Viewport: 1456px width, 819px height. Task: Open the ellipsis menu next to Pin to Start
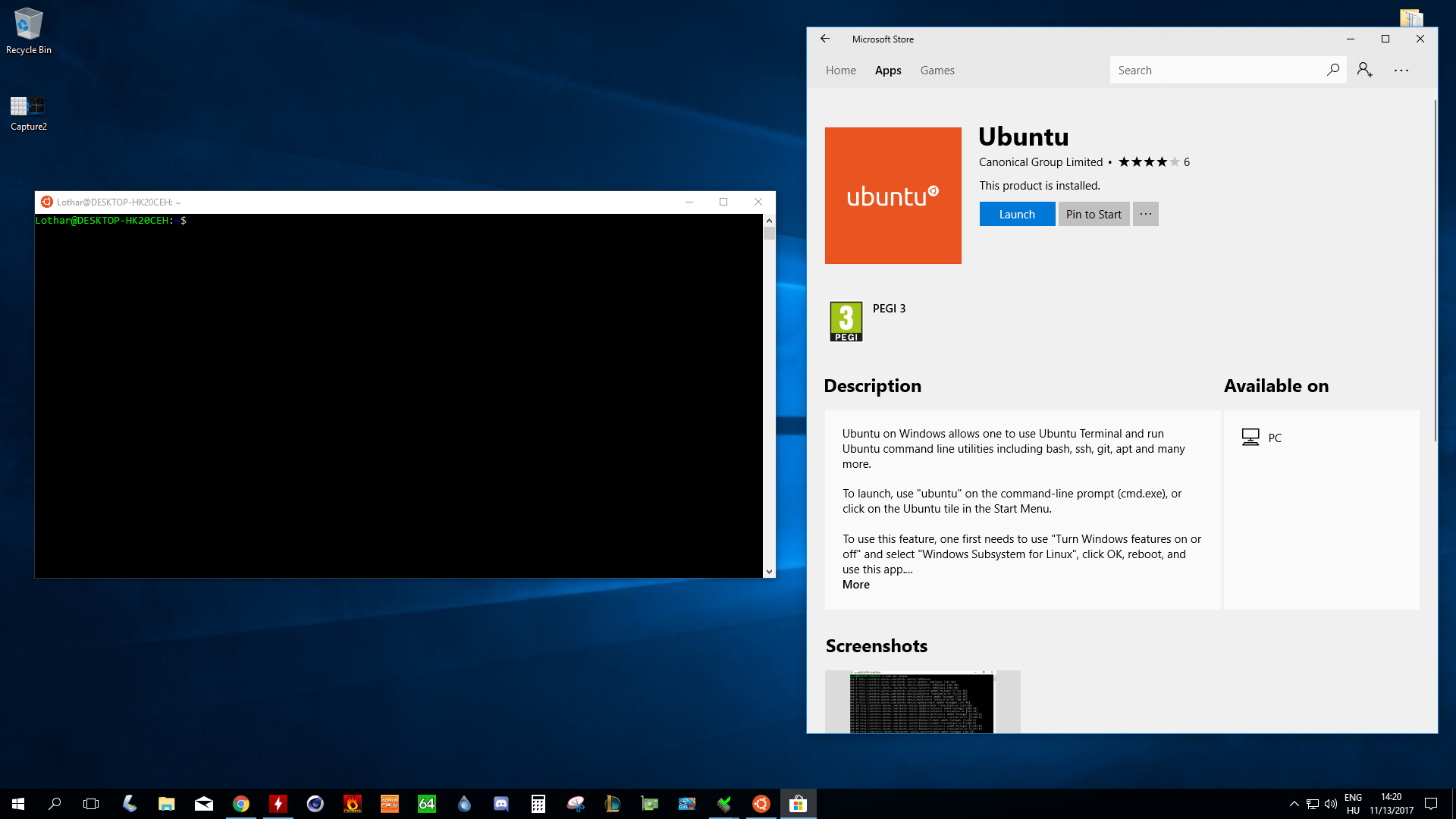(x=1146, y=214)
